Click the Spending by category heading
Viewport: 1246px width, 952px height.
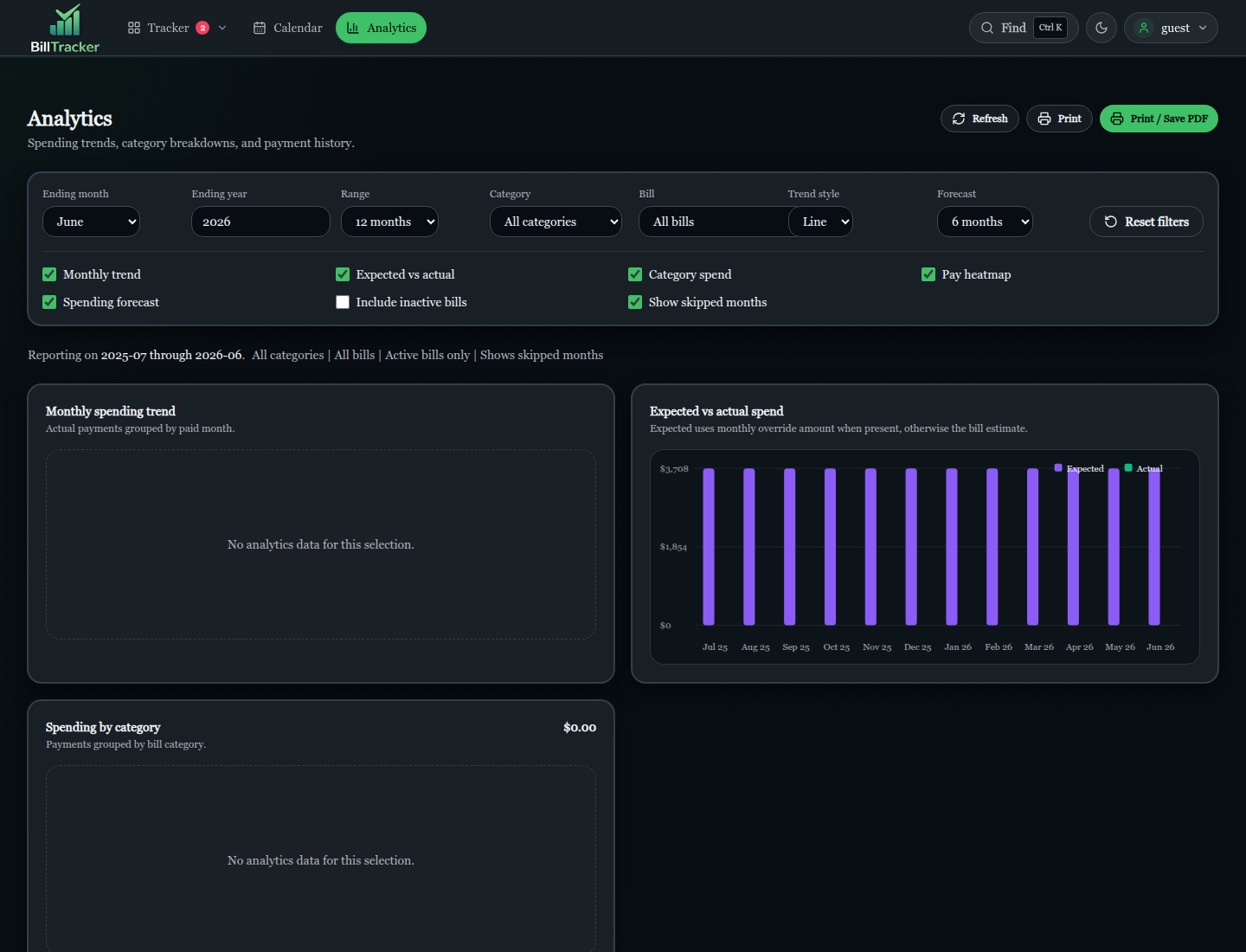click(103, 727)
